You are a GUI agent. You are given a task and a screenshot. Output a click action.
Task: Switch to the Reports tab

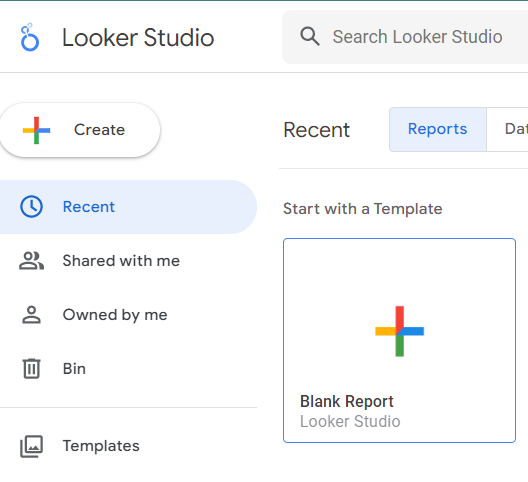pos(437,129)
